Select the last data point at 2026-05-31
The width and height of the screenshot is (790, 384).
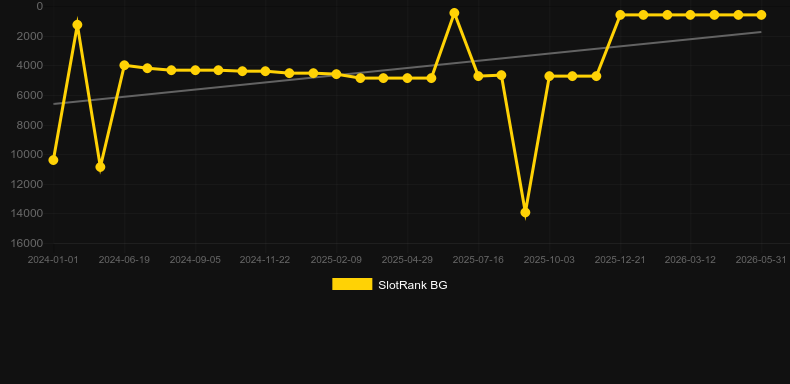[x=761, y=15]
